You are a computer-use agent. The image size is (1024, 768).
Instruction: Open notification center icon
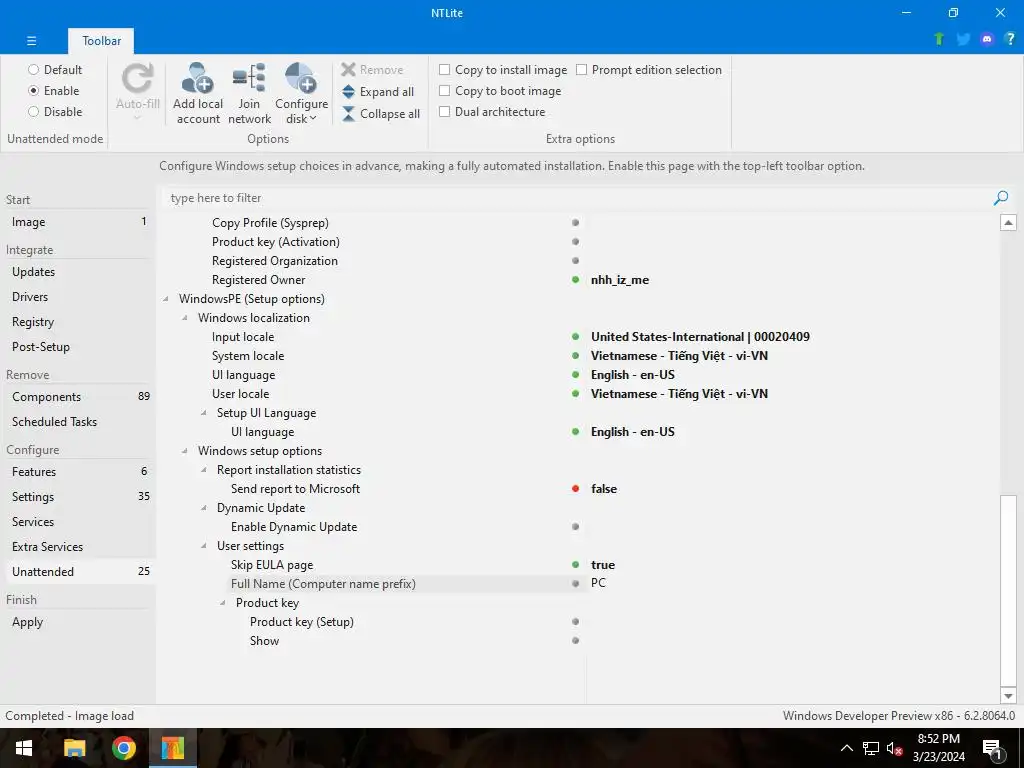993,748
